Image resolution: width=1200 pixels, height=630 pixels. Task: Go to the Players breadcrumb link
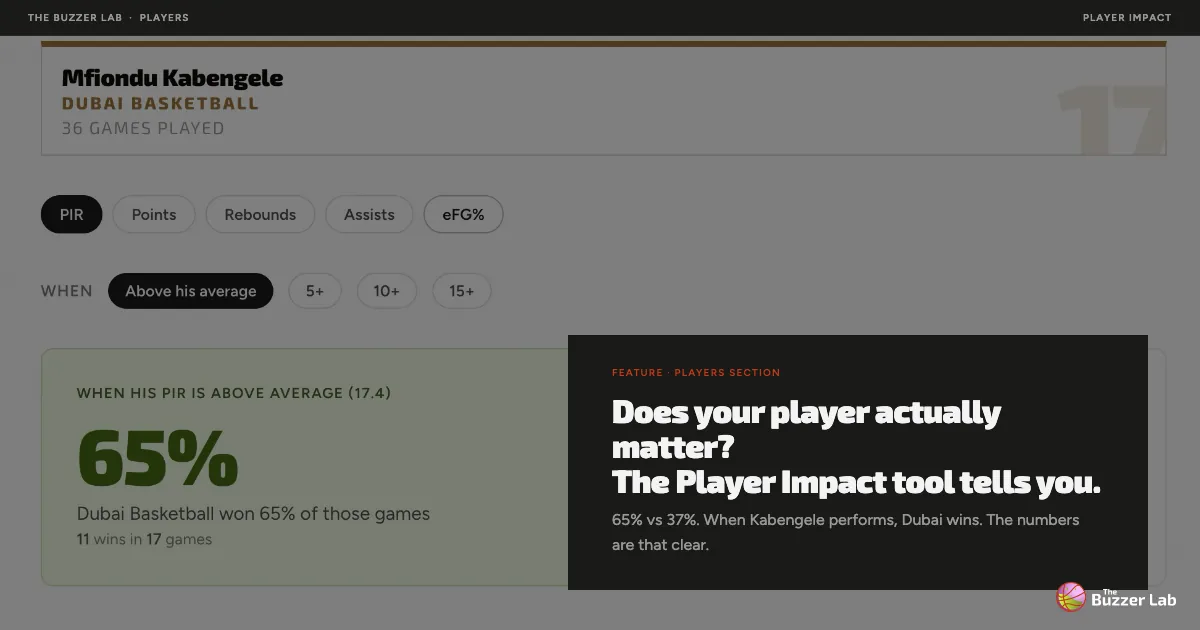pyautogui.click(x=164, y=17)
